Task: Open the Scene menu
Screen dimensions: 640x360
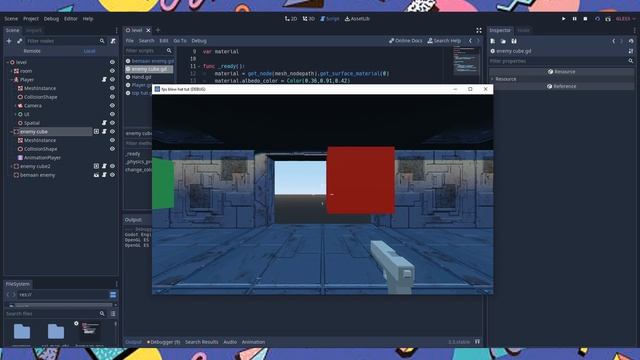Action: point(11,19)
